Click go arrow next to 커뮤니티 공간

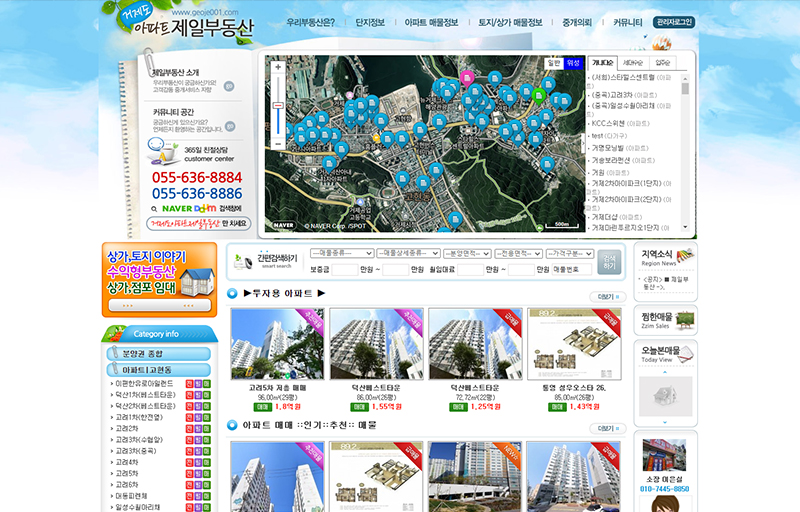230,126
